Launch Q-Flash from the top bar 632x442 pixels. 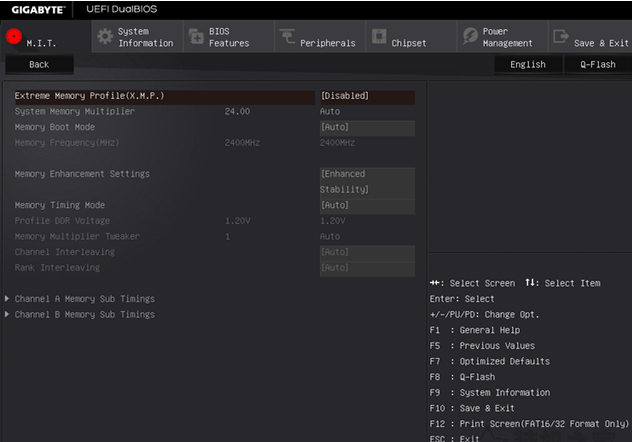(597, 64)
